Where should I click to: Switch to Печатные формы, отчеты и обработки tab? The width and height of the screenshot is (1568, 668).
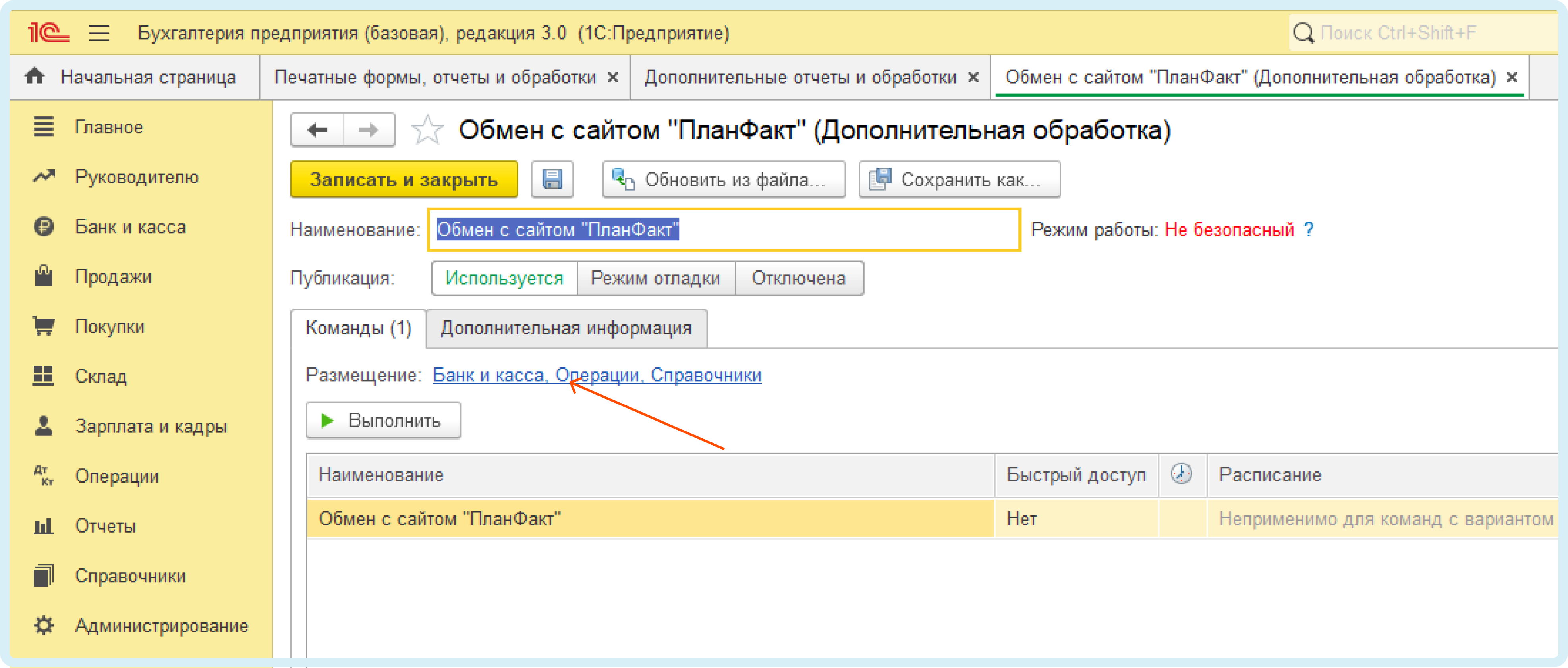[x=434, y=77]
